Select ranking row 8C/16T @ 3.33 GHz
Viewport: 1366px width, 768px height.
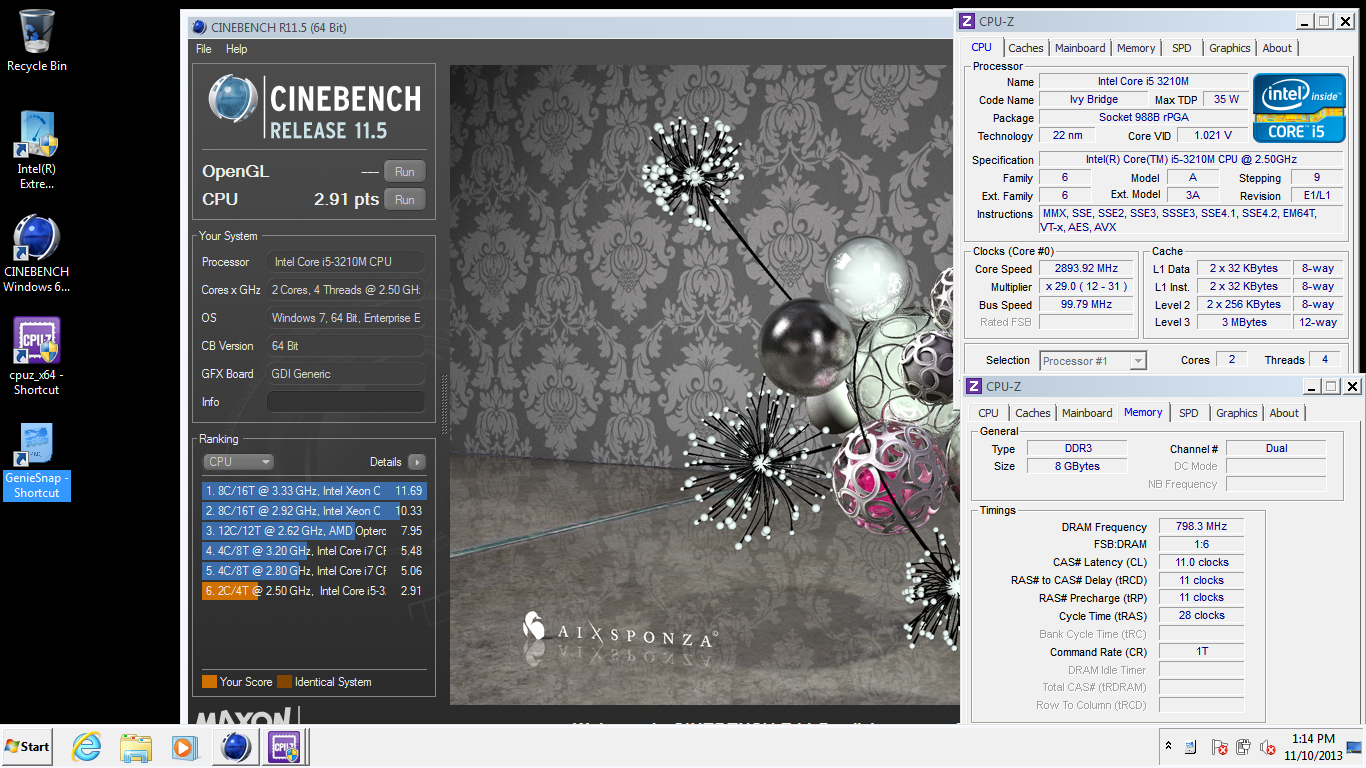click(314, 491)
